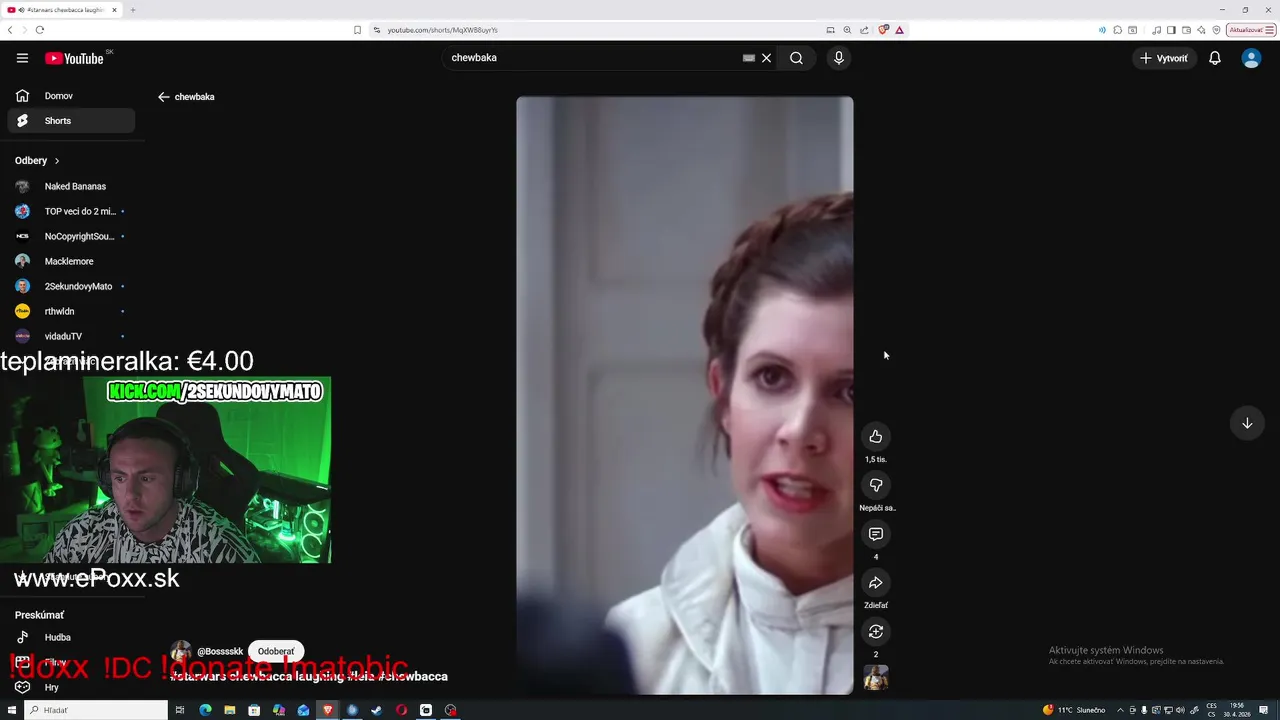The image size is (1280, 720).
Task: Open the Remix option for this short
Action: [x=876, y=631]
